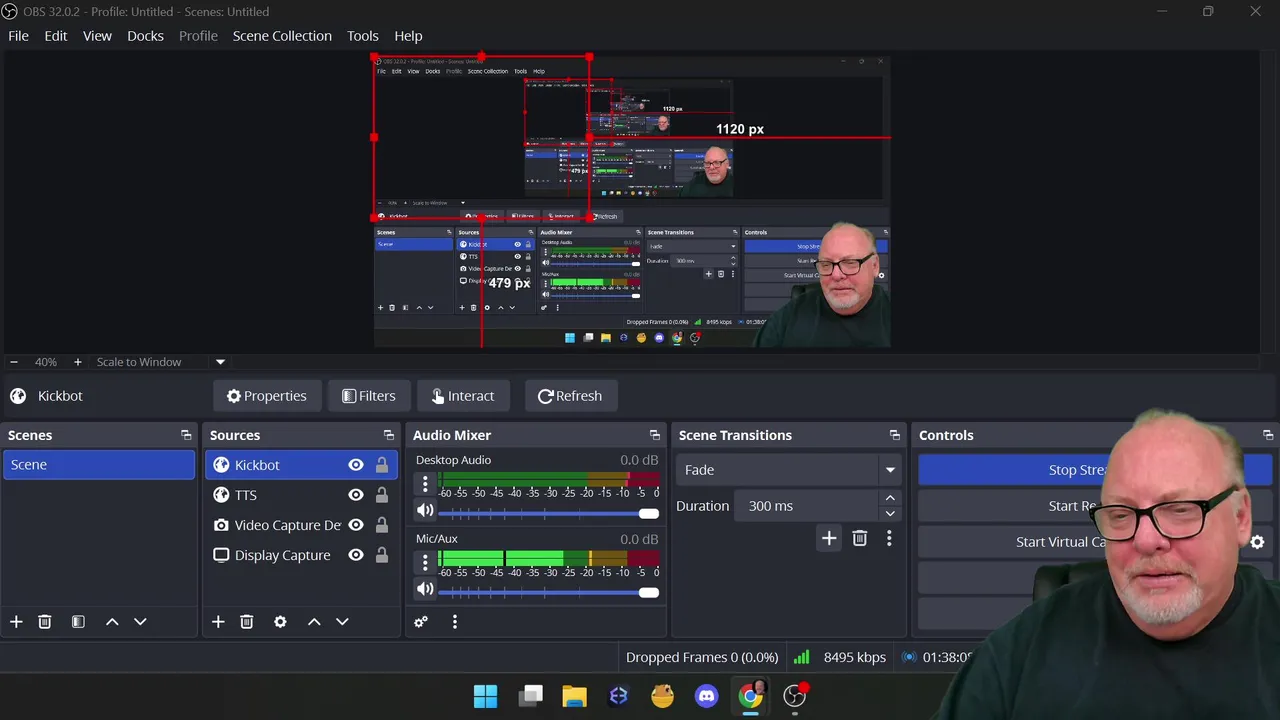Move source up with arrow icon
The image size is (1280, 720).
pyautogui.click(x=314, y=622)
